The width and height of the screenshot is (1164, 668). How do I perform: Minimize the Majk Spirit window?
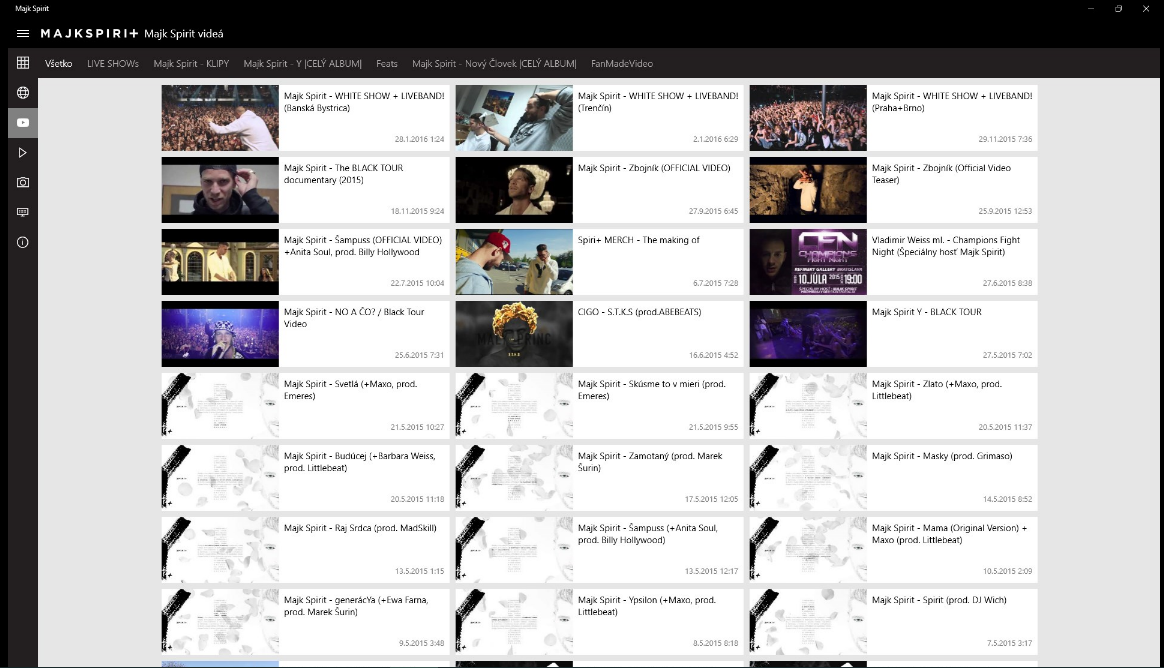coord(1091,8)
